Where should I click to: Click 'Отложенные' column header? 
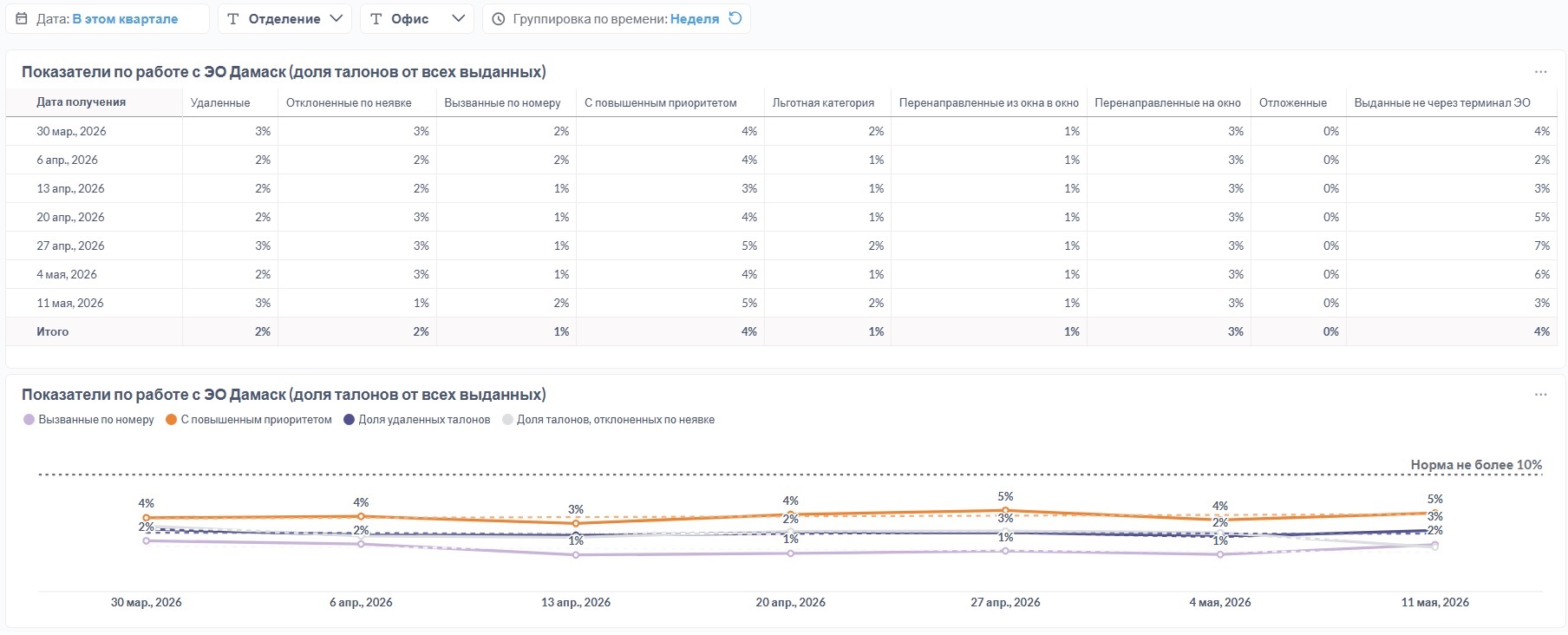coord(1292,102)
